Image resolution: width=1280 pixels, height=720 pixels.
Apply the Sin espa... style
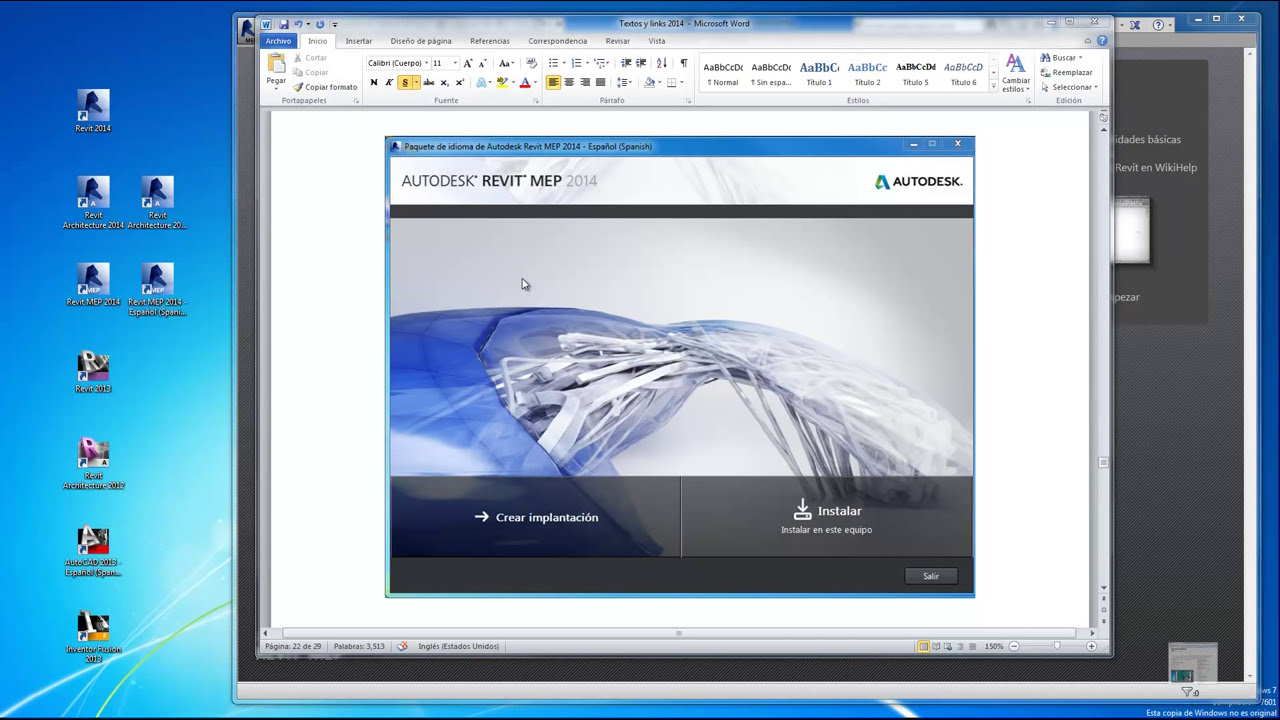(771, 74)
